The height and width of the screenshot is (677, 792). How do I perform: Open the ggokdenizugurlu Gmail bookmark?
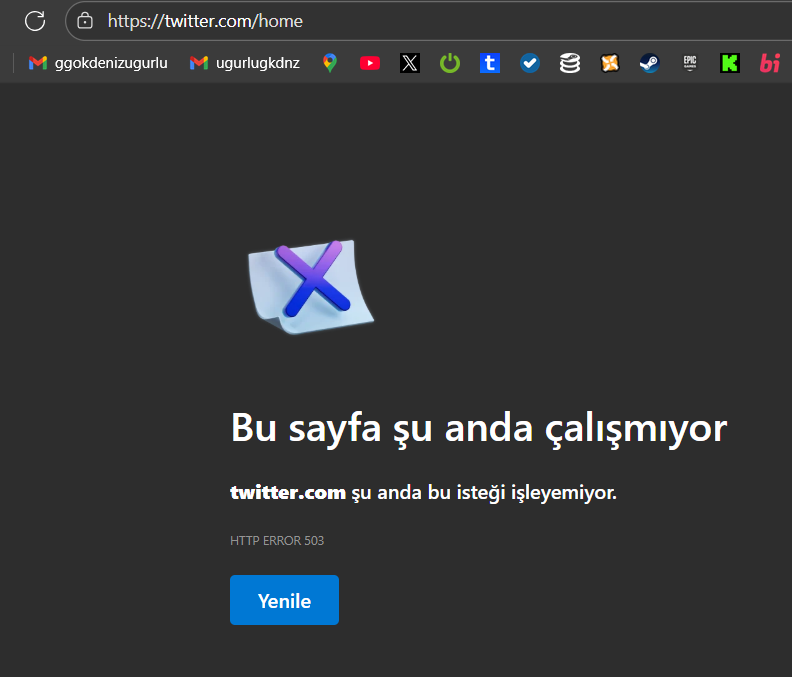98,63
